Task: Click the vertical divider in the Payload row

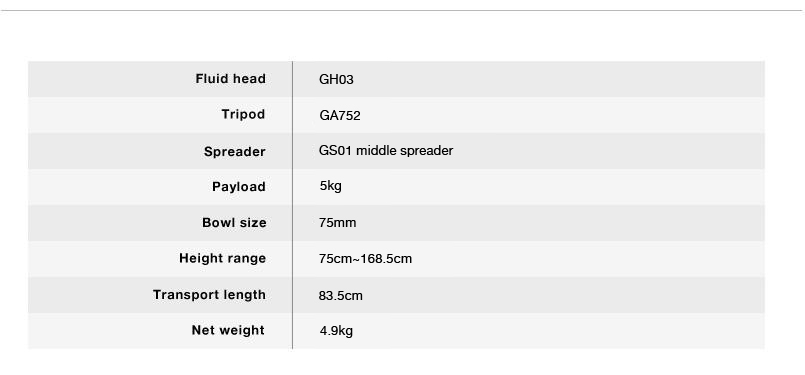Action: click(293, 187)
